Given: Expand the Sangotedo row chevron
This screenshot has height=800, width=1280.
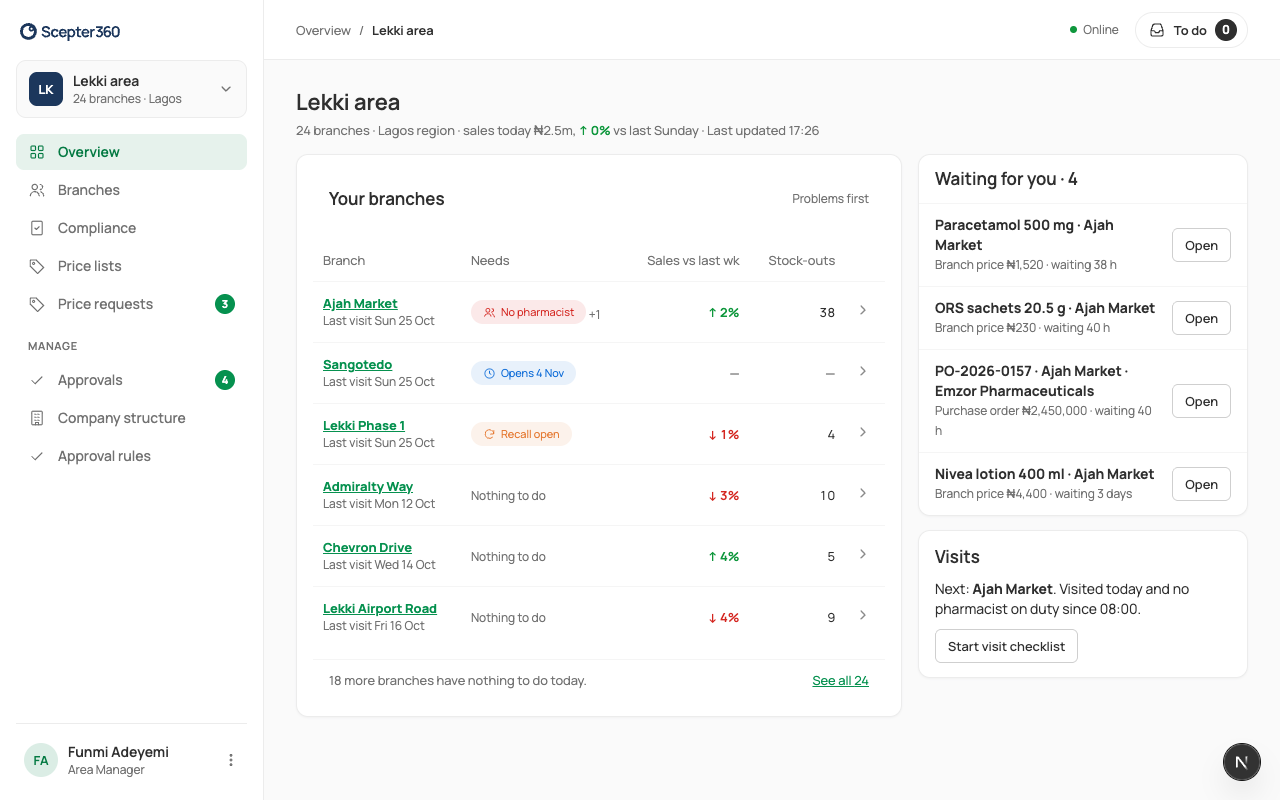Looking at the screenshot, I should (863, 371).
